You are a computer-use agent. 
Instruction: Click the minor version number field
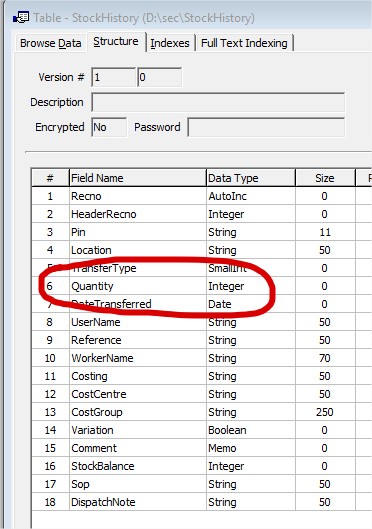pyautogui.click(x=160, y=77)
